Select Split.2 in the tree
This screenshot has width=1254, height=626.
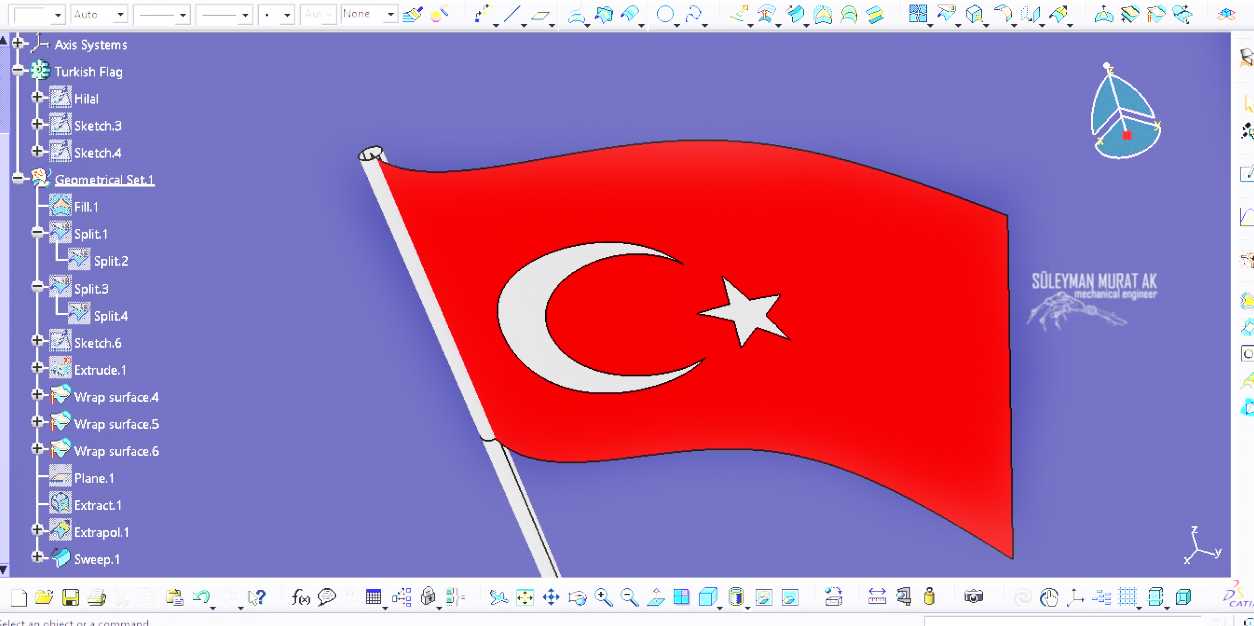point(111,261)
